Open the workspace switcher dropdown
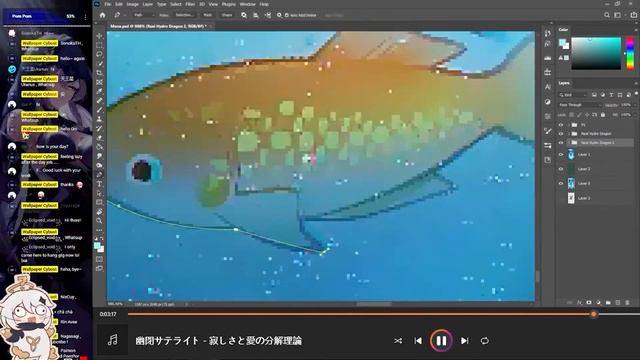Viewport: 640px width, 360px height. (x=619, y=15)
